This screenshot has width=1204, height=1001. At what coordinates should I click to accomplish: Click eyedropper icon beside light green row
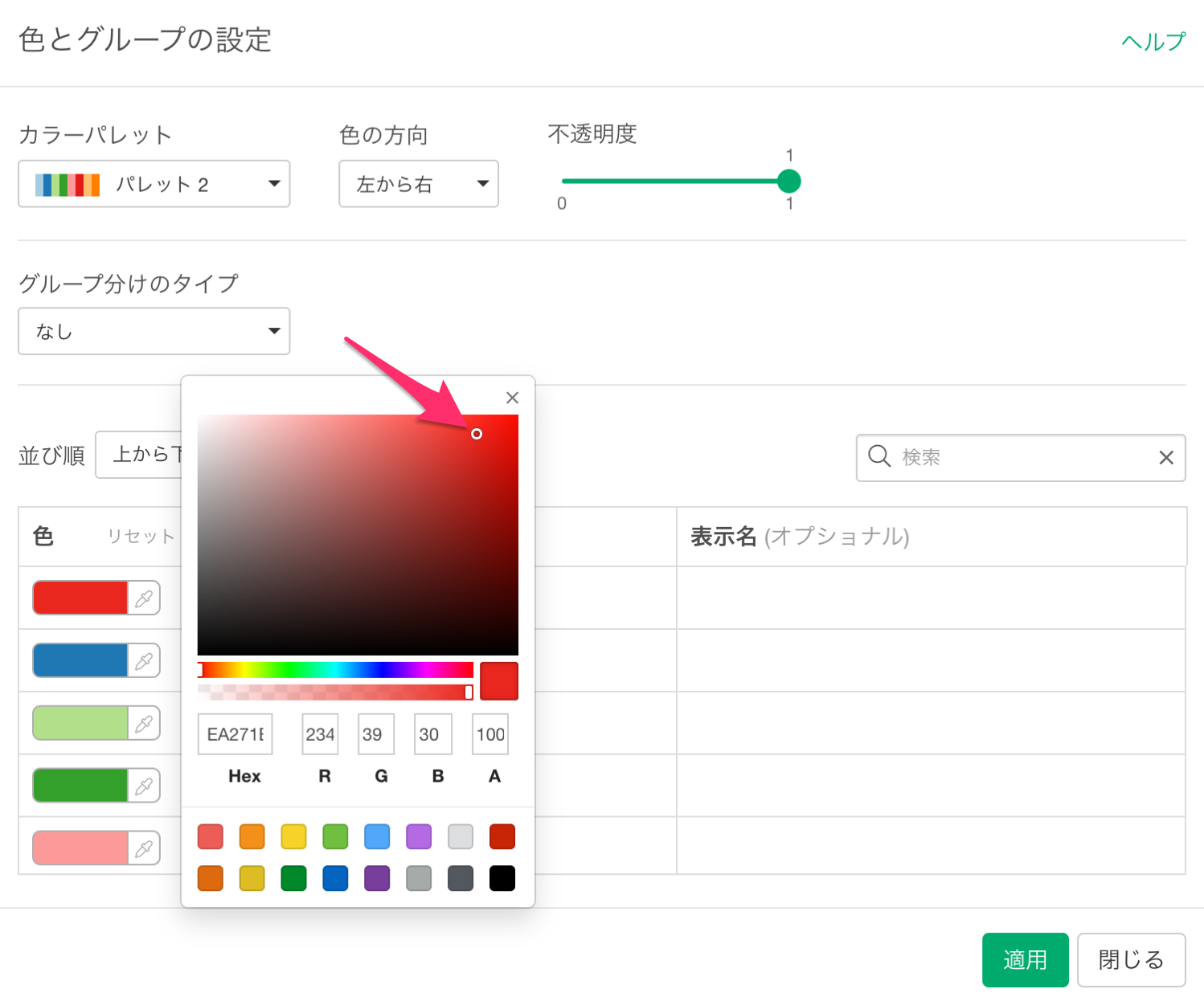tap(144, 724)
